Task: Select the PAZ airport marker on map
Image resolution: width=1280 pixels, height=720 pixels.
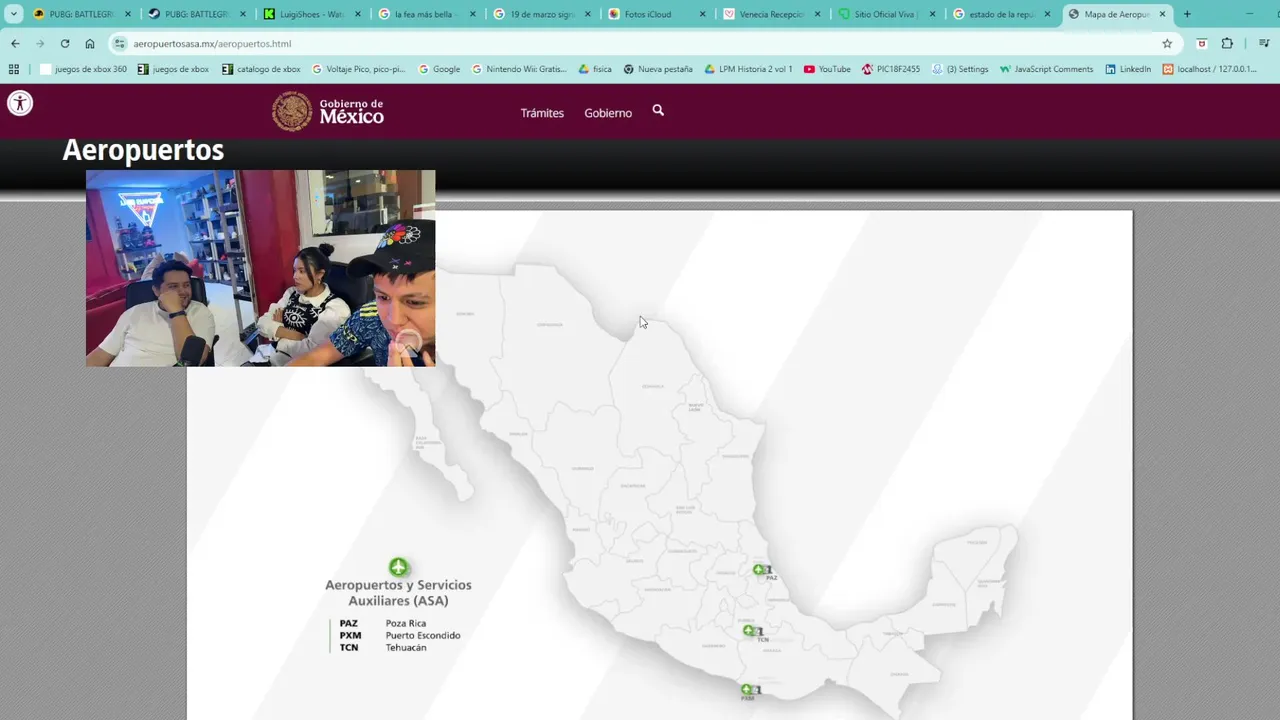Action: [759, 570]
